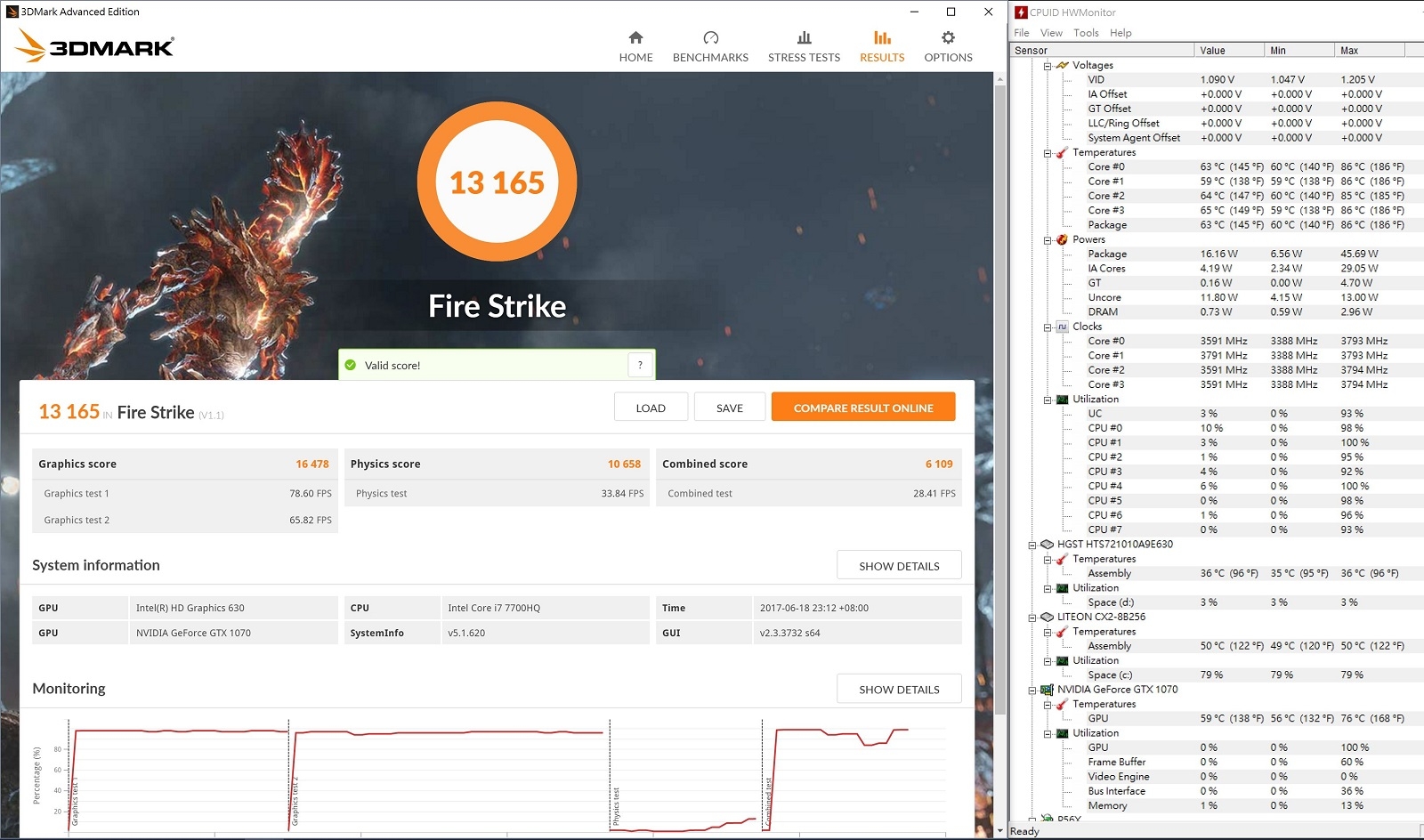
Task: Open BENCHMARKS via the gauge icon
Action: pos(710,37)
